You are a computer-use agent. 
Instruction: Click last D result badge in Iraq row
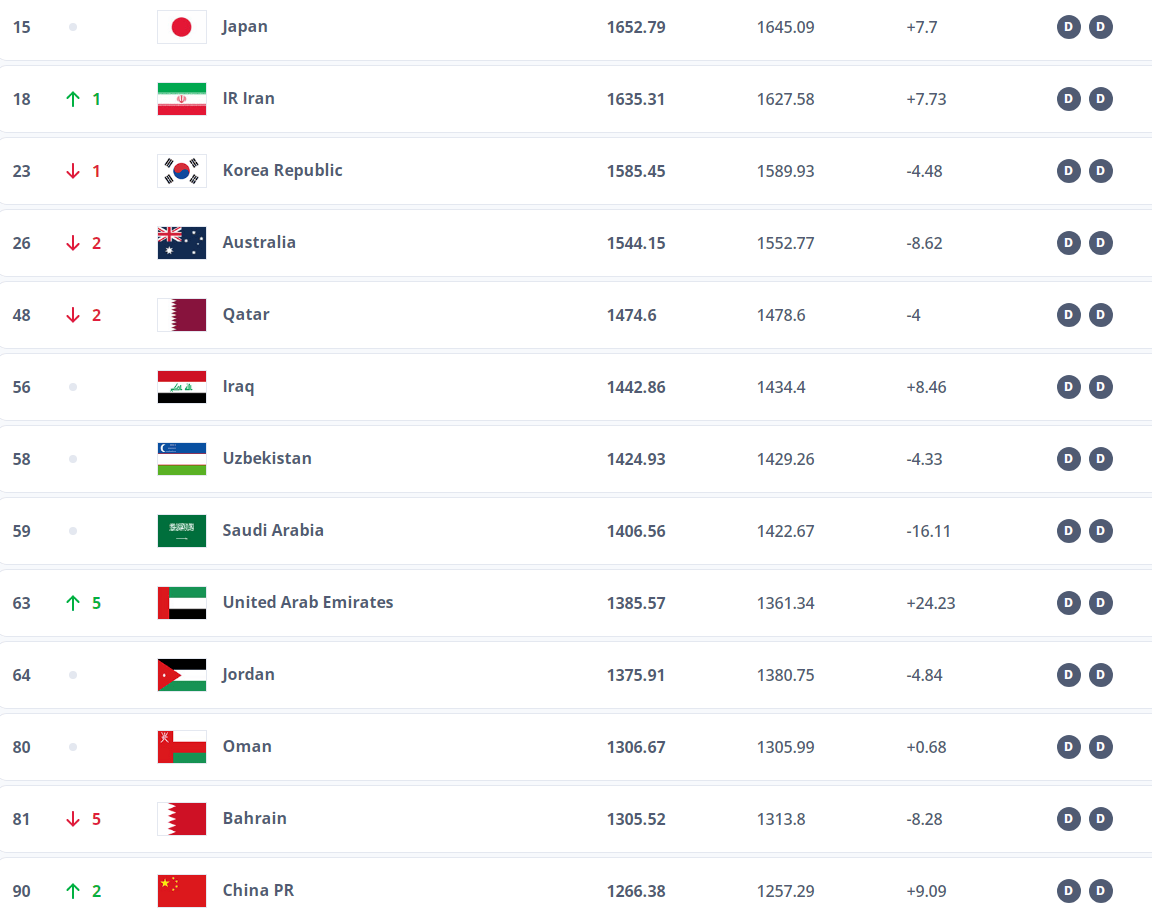click(x=1101, y=387)
